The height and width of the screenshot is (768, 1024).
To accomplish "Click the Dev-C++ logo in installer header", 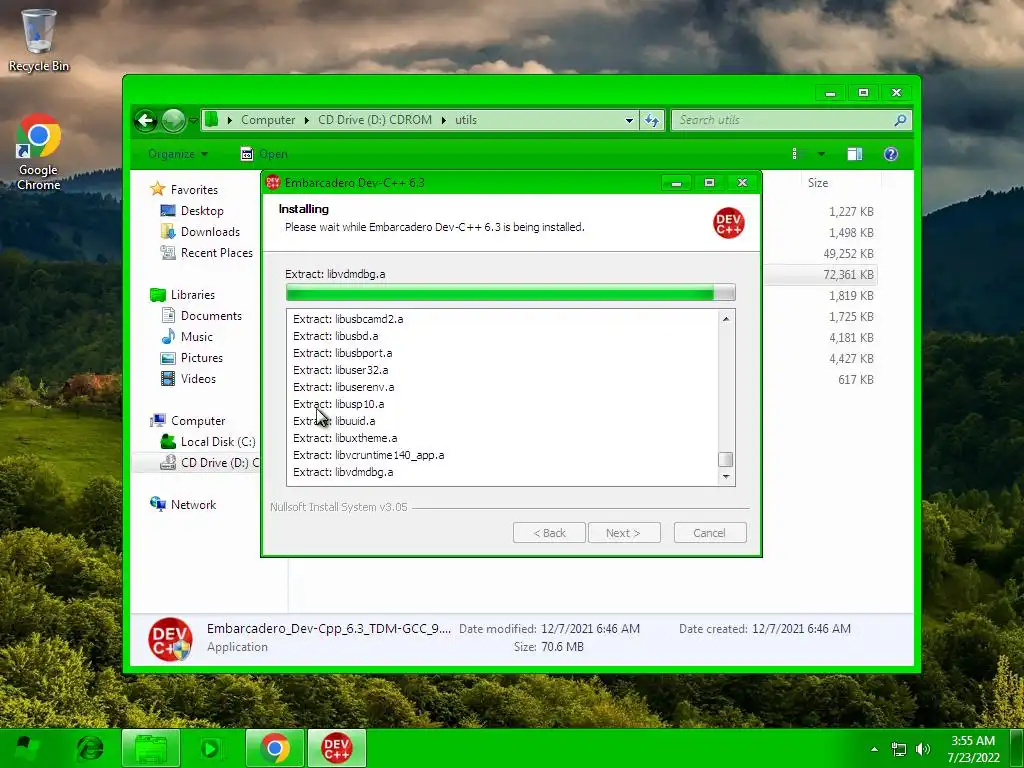I will [728, 223].
